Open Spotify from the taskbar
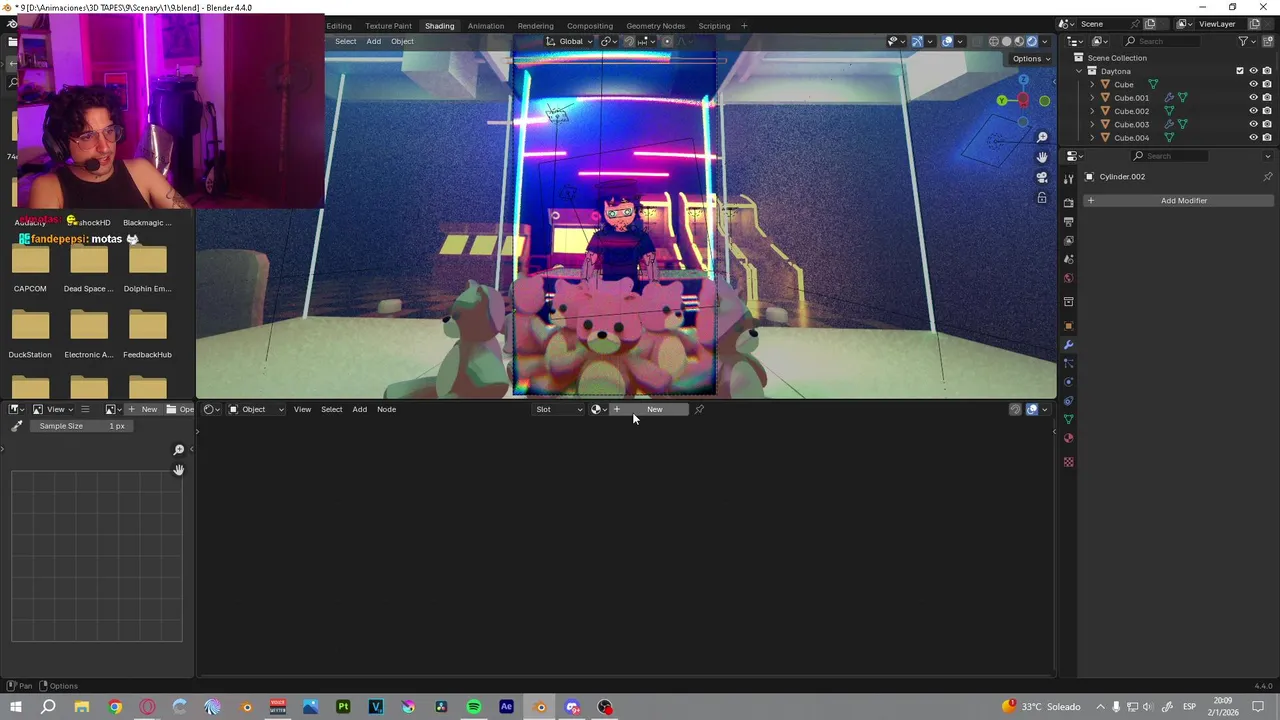 (474, 707)
